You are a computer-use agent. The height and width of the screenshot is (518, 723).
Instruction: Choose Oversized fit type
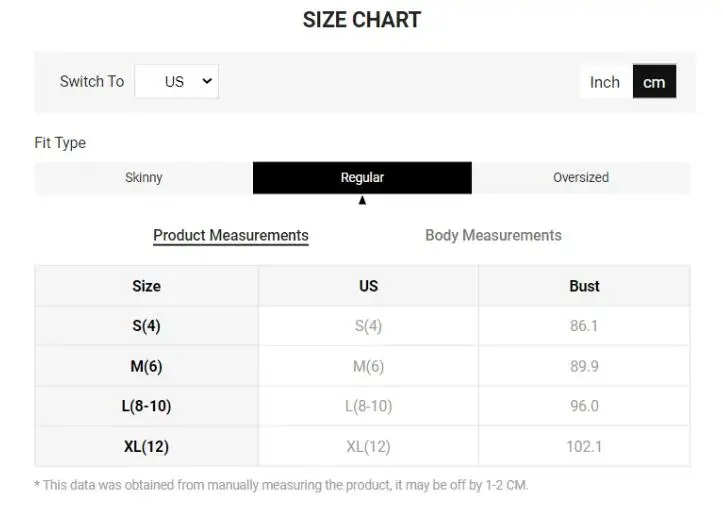pyautogui.click(x=580, y=177)
